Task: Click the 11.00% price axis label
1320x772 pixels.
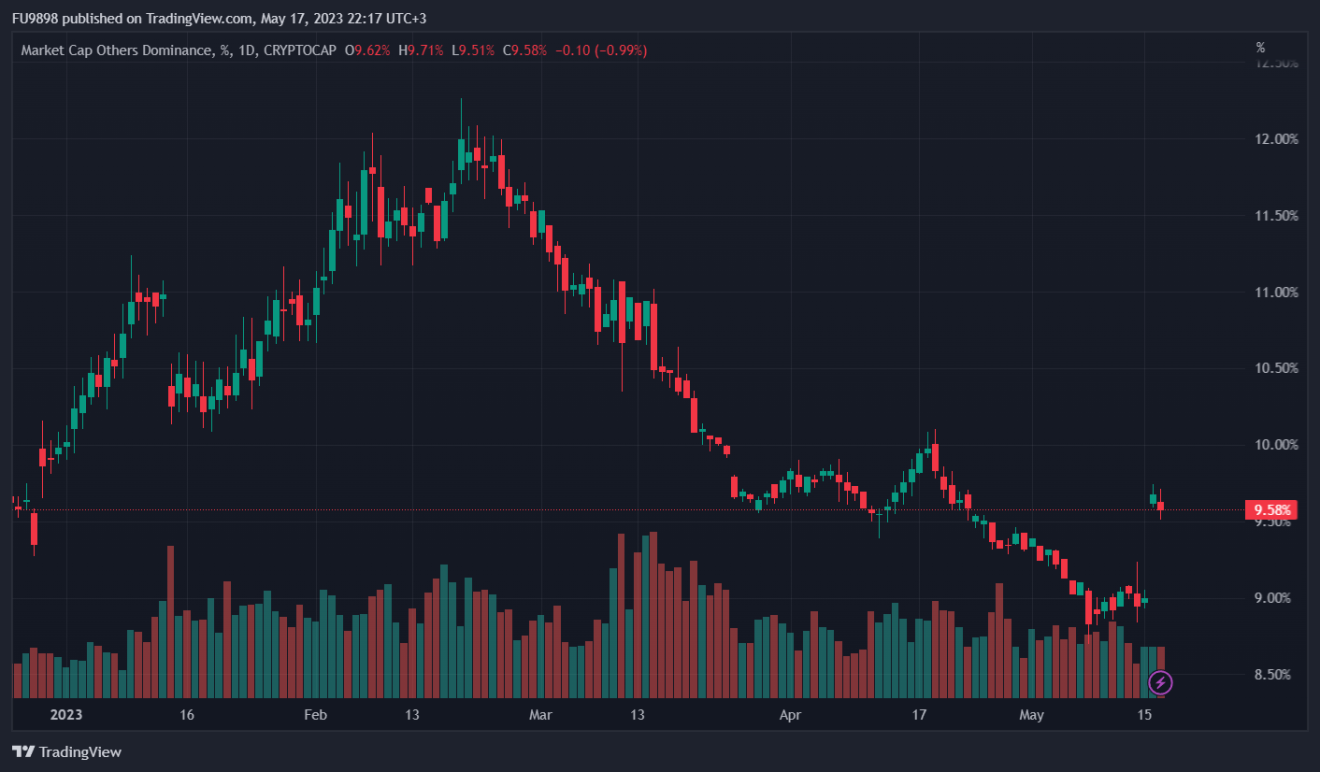Action: (1277, 292)
